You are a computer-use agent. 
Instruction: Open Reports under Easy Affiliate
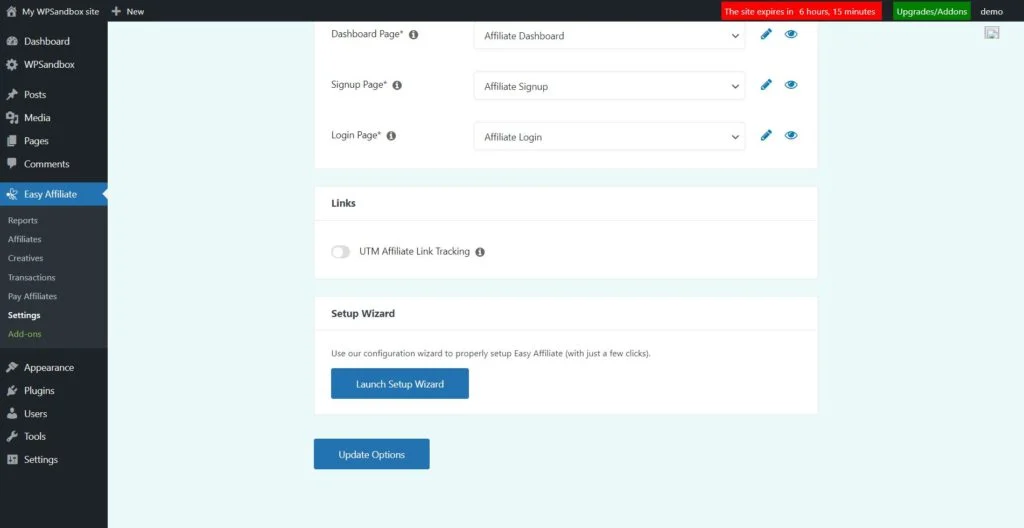(x=23, y=221)
